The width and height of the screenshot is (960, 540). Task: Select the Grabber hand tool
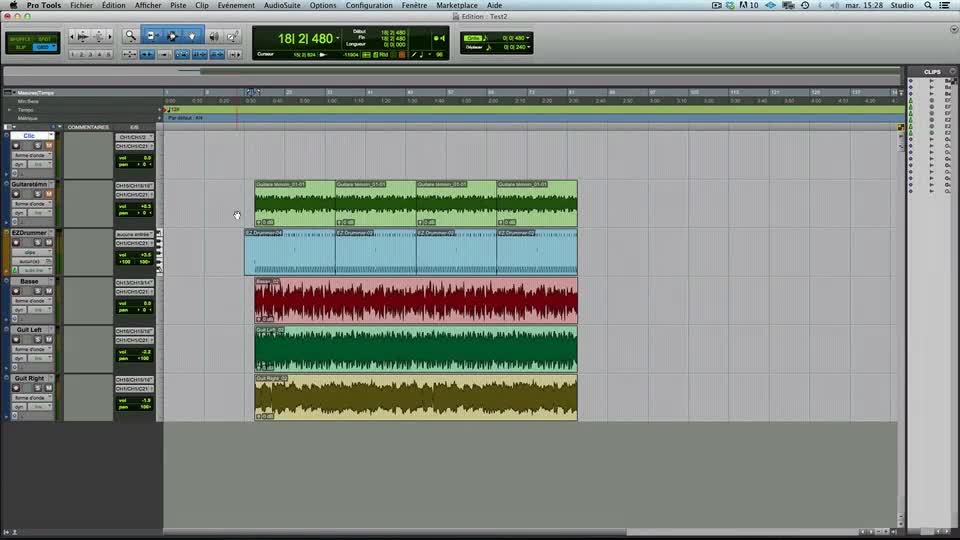192,36
